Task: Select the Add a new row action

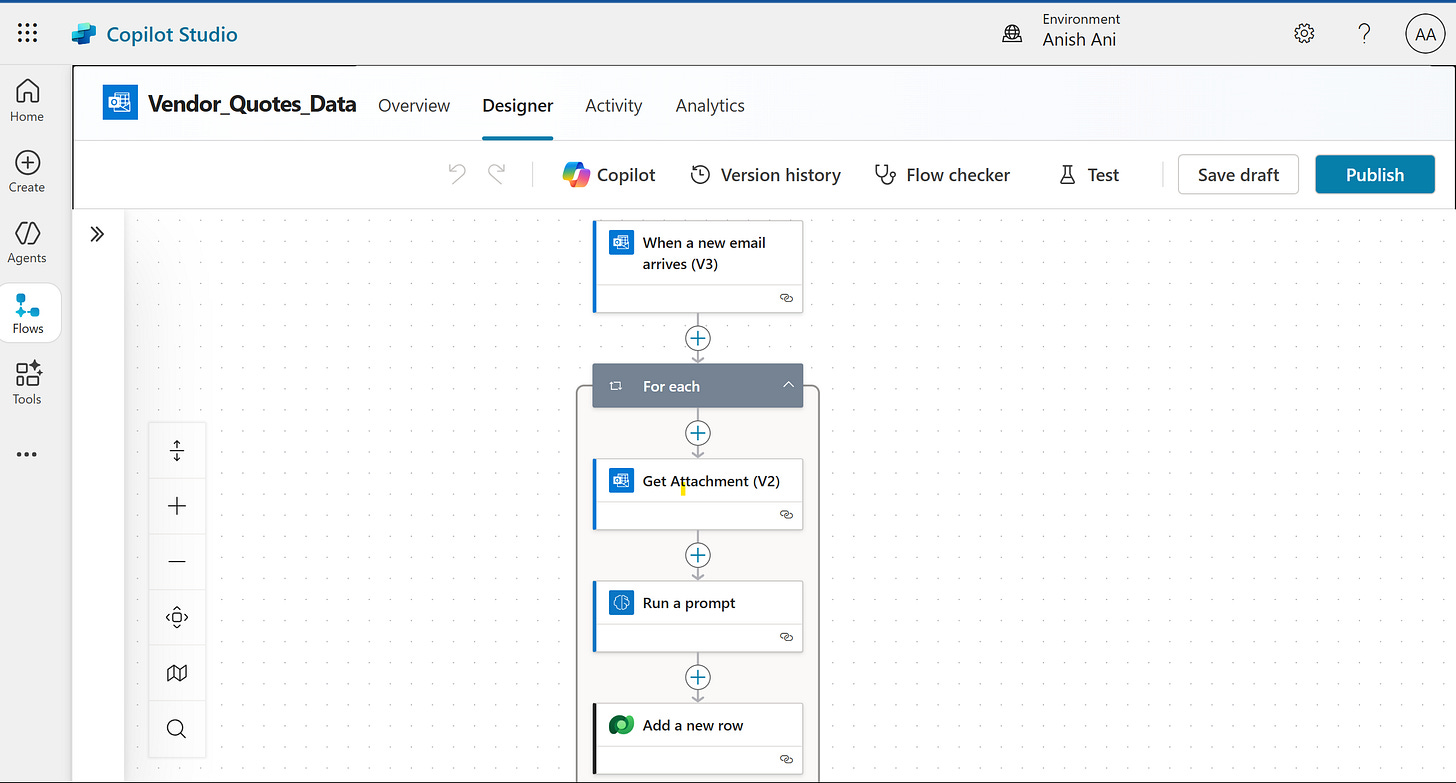Action: coord(698,738)
